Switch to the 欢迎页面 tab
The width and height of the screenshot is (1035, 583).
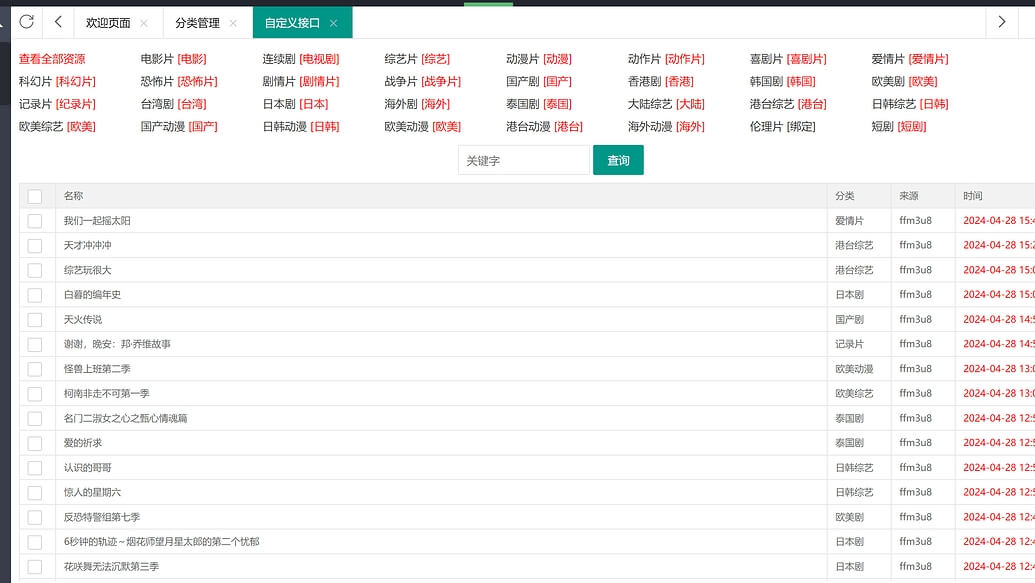(108, 23)
